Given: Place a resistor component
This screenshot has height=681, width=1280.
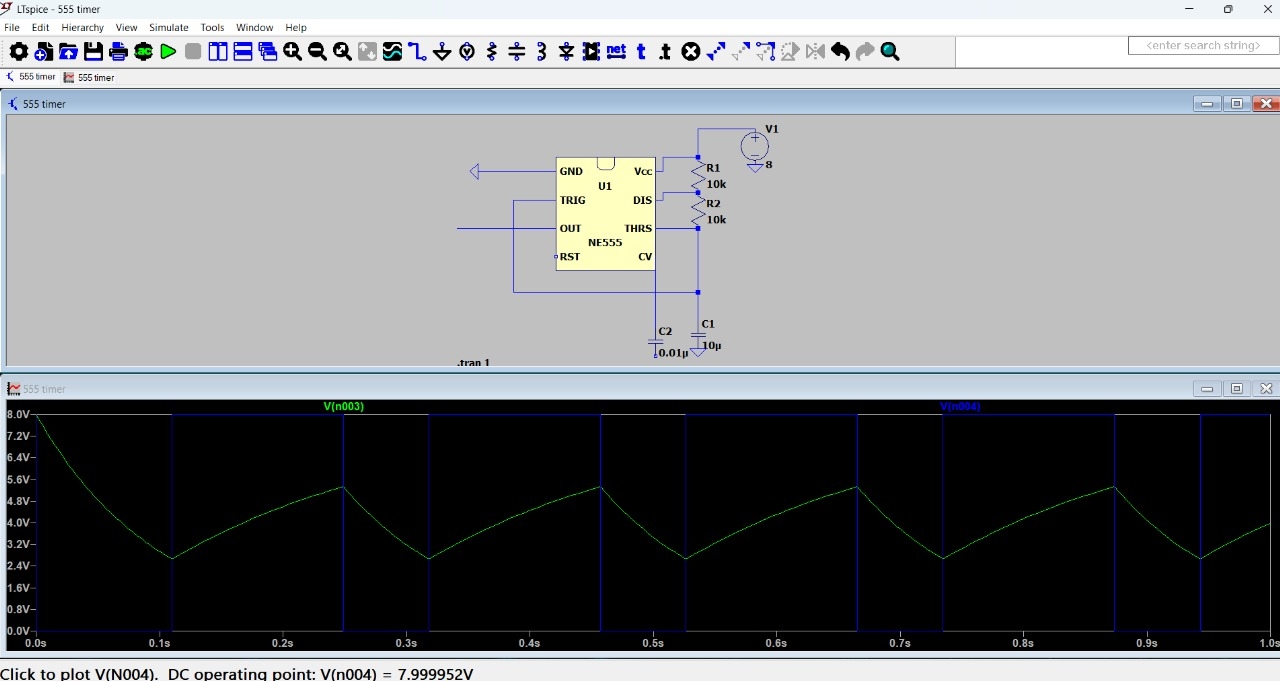Looking at the screenshot, I should [x=492, y=52].
